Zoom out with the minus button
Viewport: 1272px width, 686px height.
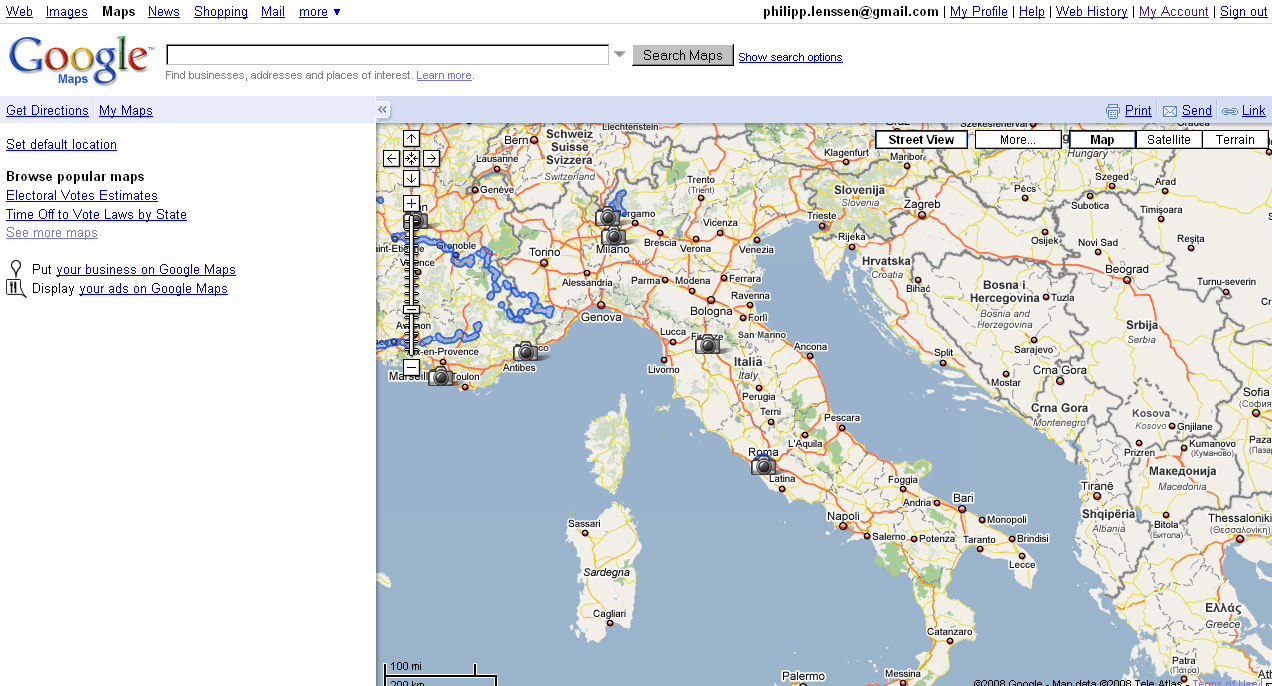411,367
